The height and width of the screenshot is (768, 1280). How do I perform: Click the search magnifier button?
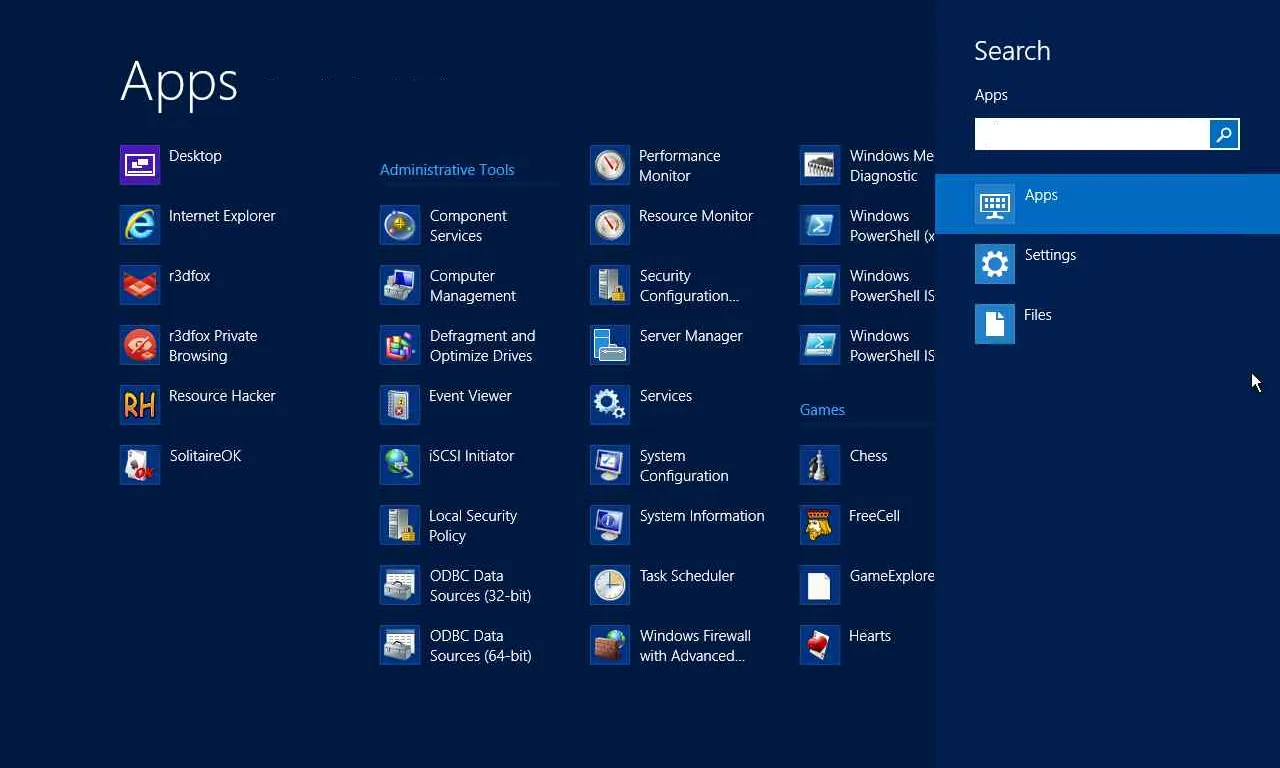pyautogui.click(x=1224, y=134)
